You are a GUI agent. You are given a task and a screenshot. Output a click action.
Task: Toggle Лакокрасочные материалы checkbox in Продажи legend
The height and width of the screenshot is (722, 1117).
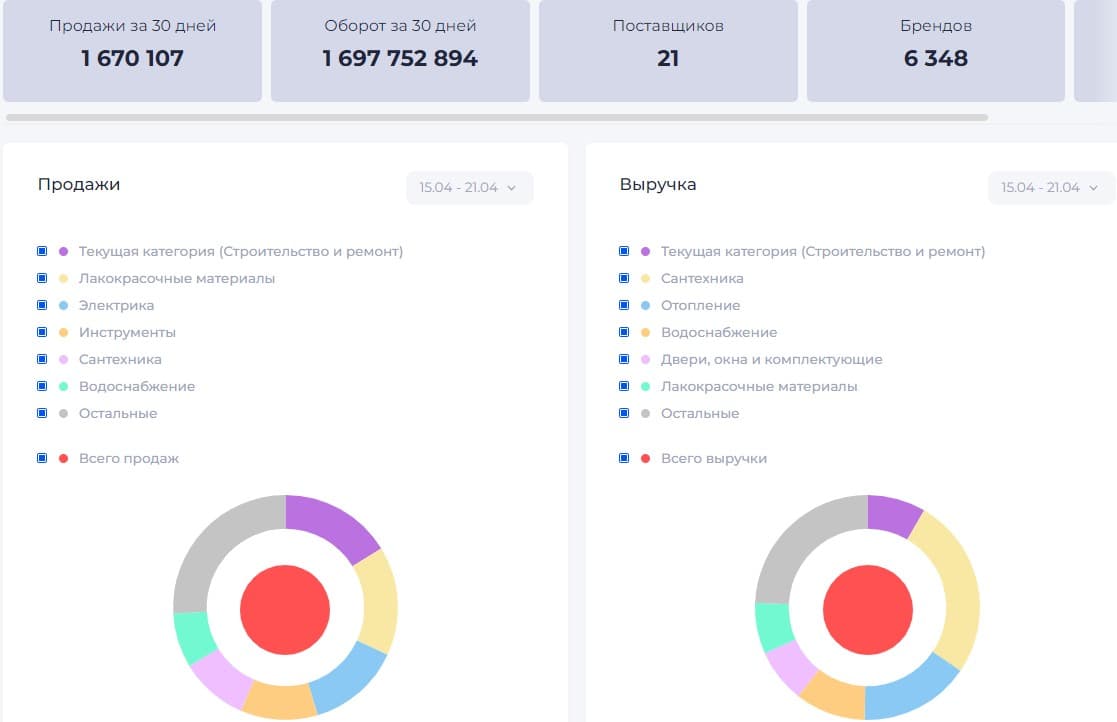click(x=42, y=278)
